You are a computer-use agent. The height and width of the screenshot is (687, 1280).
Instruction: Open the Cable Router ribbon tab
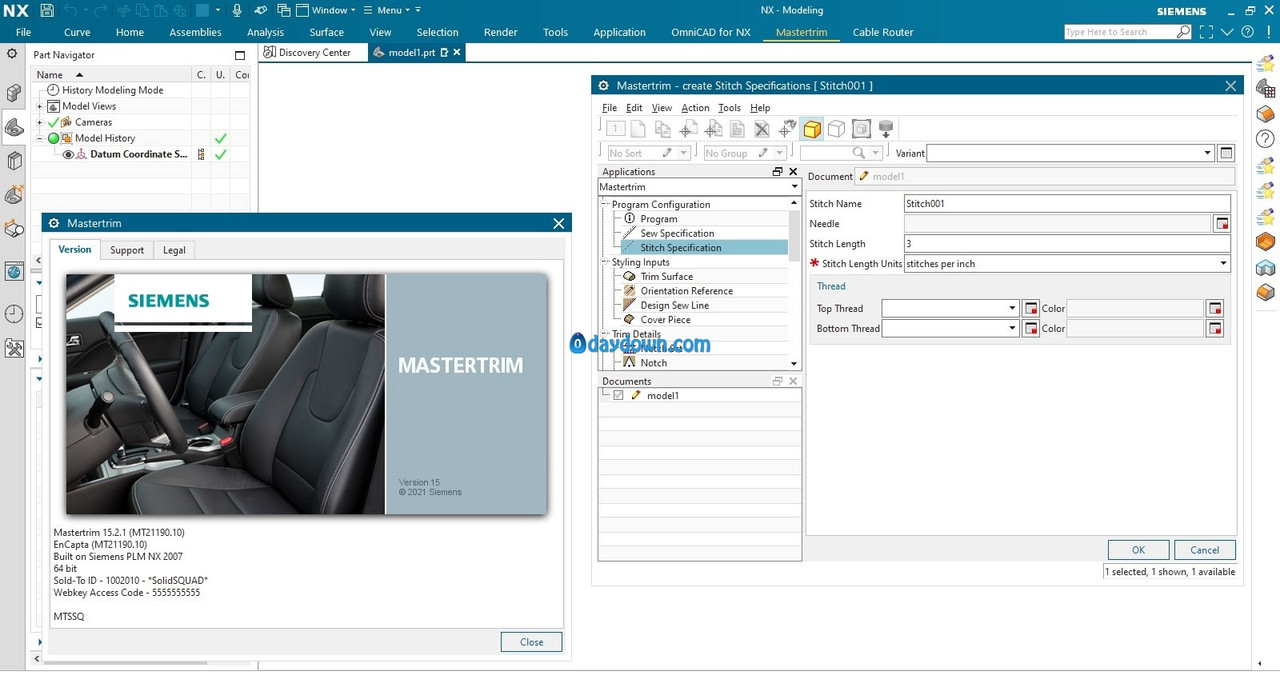[883, 32]
